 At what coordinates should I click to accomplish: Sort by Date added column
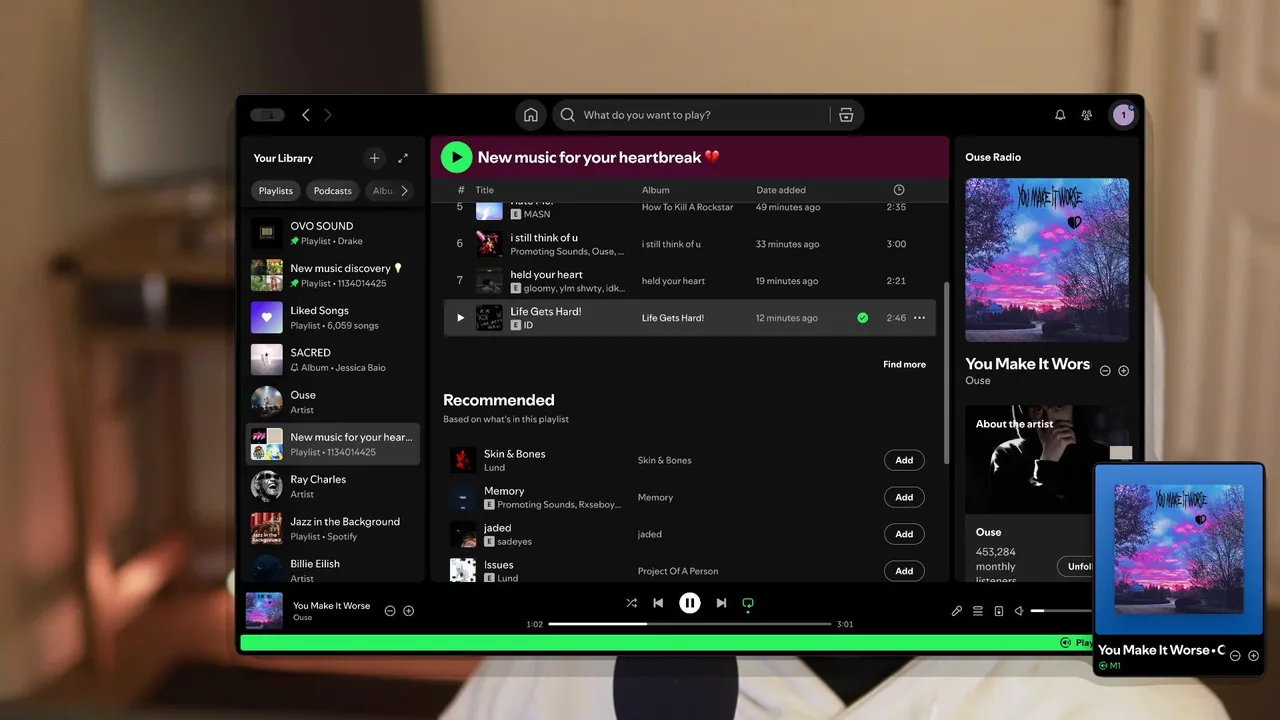781,190
